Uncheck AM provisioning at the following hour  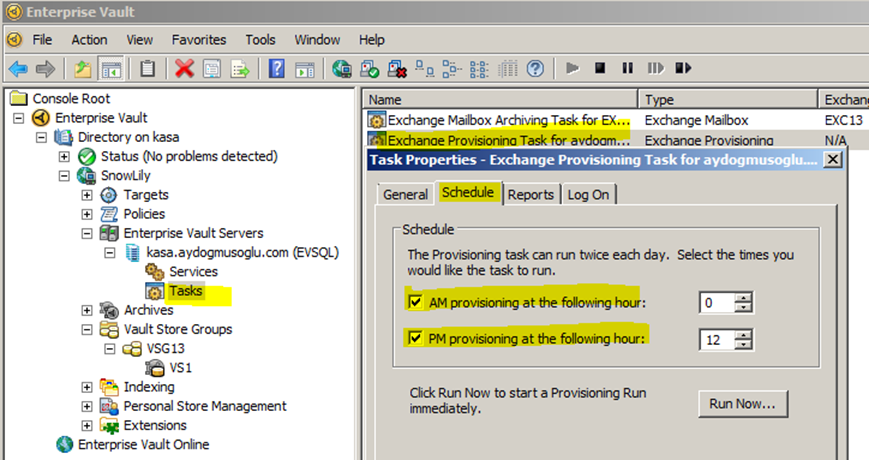click(415, 302)
